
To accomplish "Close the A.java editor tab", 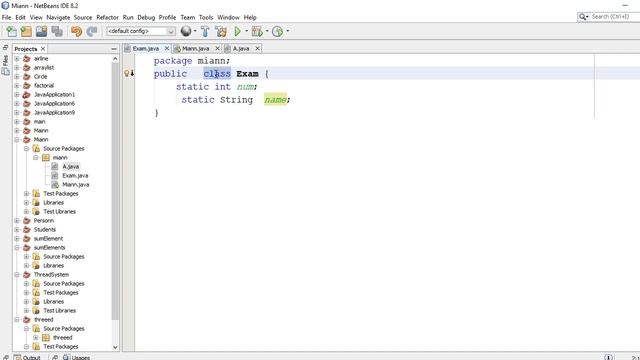I will pyautogui.click(x=258, y=49).
